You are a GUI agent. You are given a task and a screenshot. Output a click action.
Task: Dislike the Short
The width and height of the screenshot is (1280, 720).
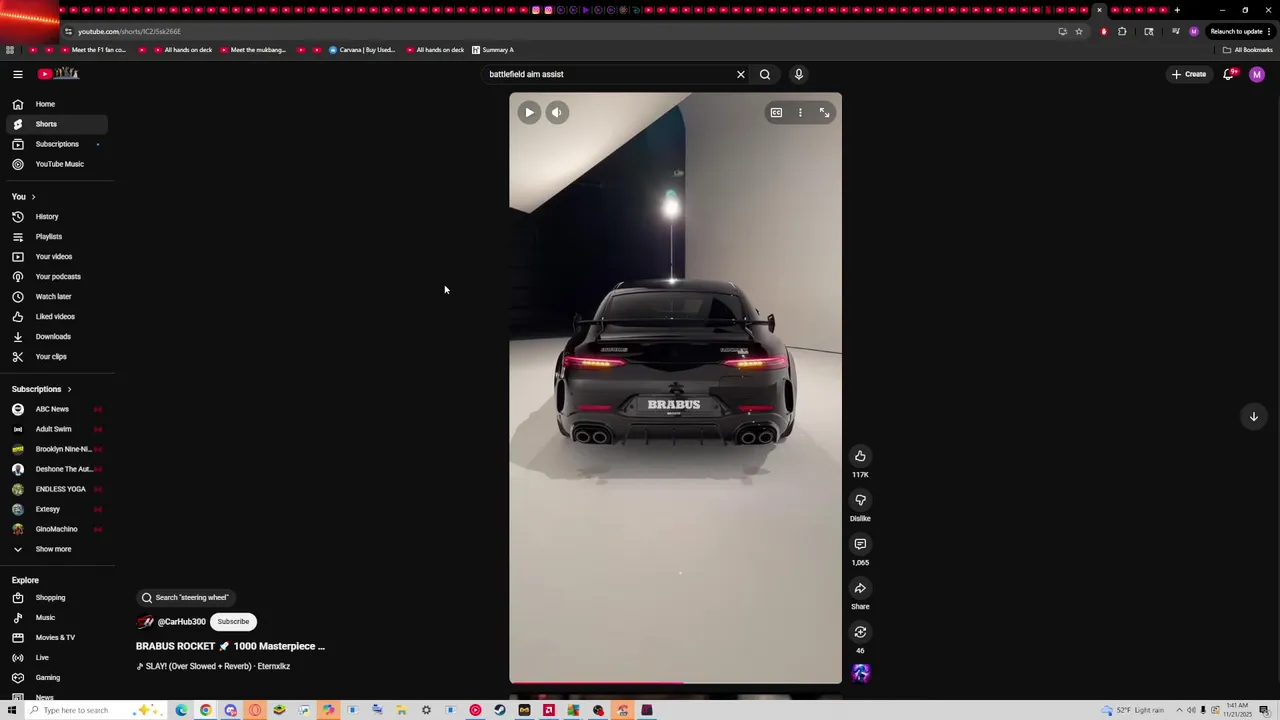coord(860,500)
